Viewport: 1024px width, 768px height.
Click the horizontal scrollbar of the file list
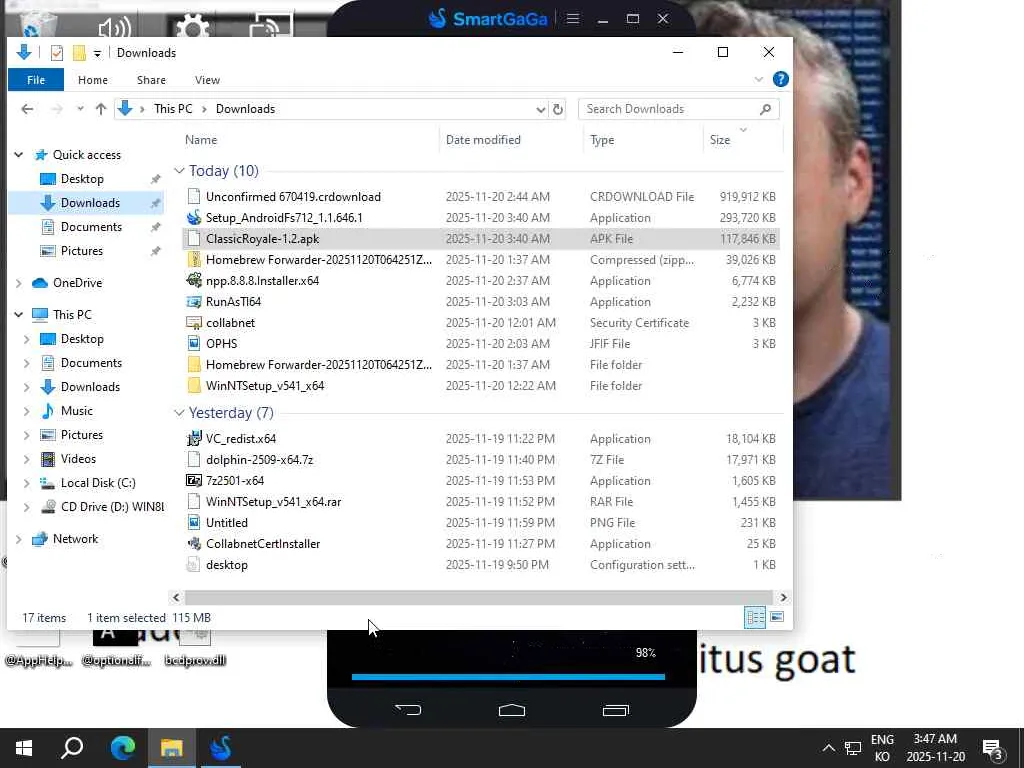(478, 597)
